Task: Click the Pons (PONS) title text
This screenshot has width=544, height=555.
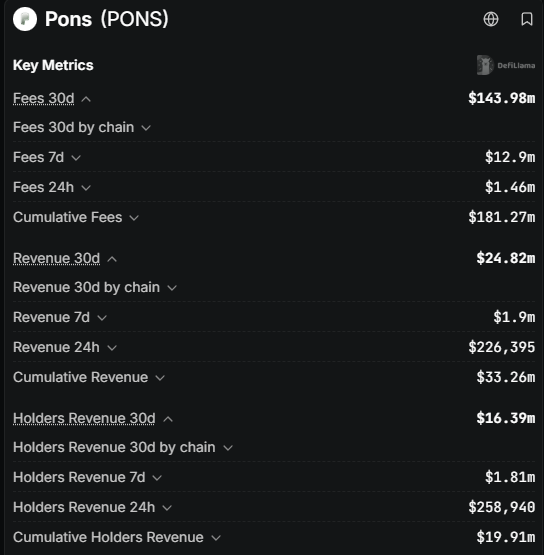Action: click(x=107, y=19)
